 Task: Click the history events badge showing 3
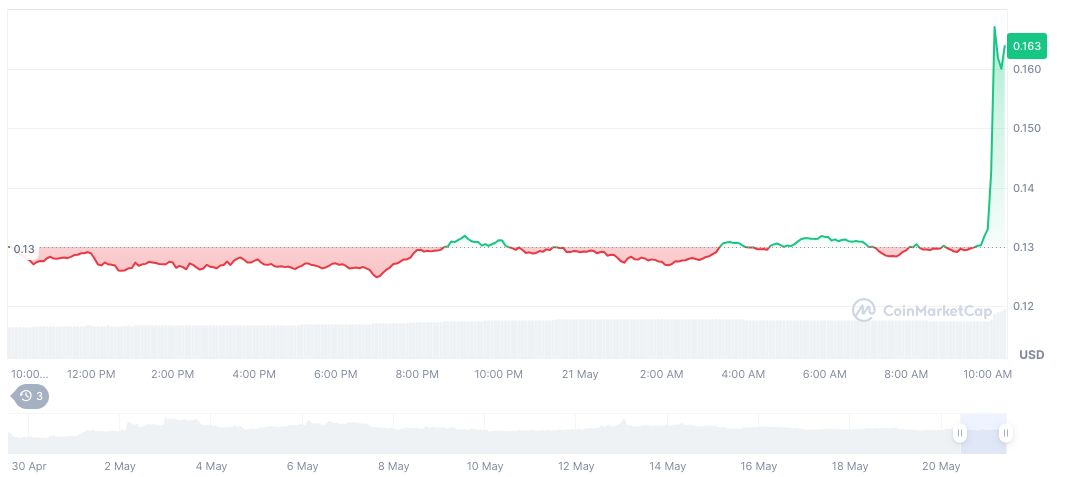(x=30, y=396)
